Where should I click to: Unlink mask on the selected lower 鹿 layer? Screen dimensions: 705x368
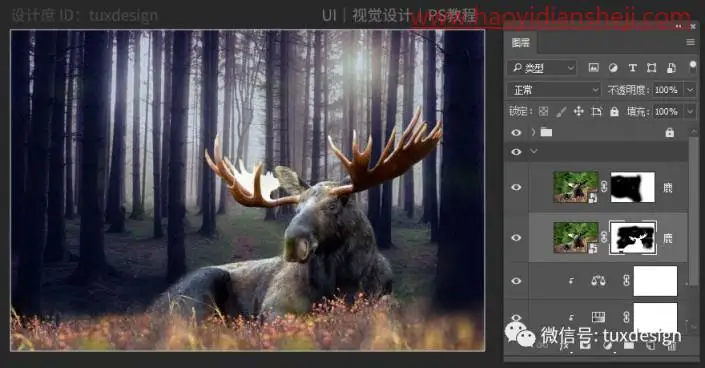click(x=604, y=238)
